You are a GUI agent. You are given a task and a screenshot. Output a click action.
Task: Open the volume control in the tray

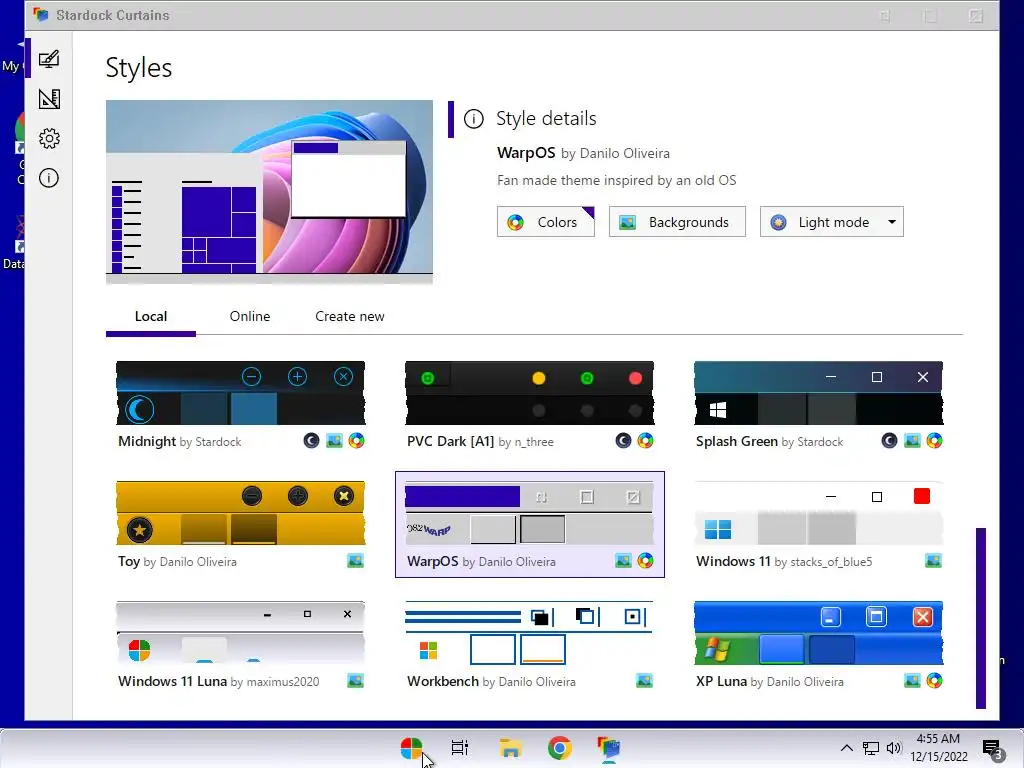[x=894, y=748]
